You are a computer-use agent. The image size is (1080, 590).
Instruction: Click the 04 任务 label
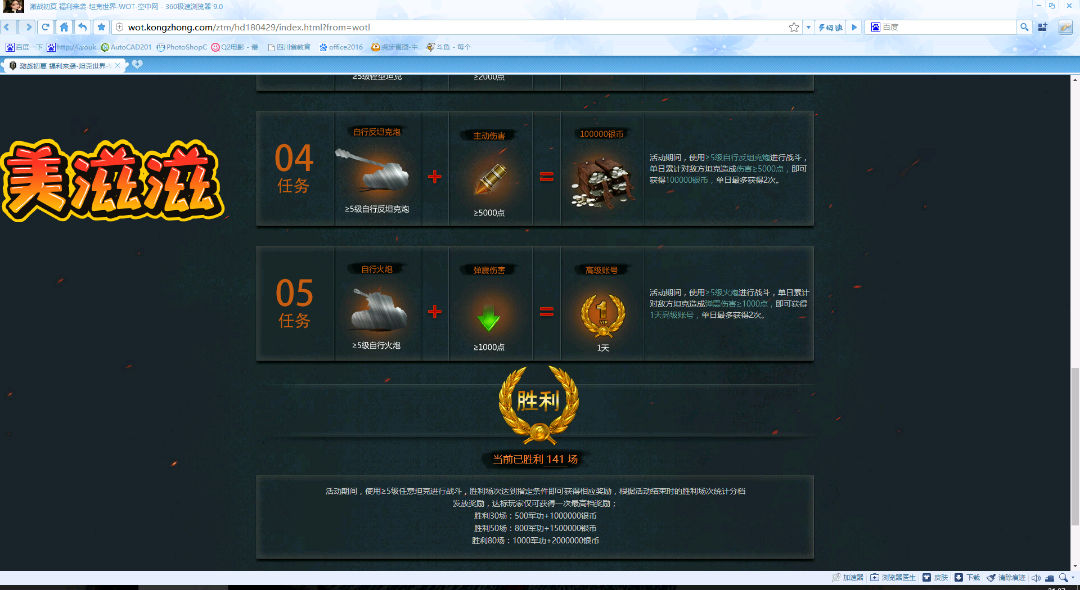coord(294,169)
